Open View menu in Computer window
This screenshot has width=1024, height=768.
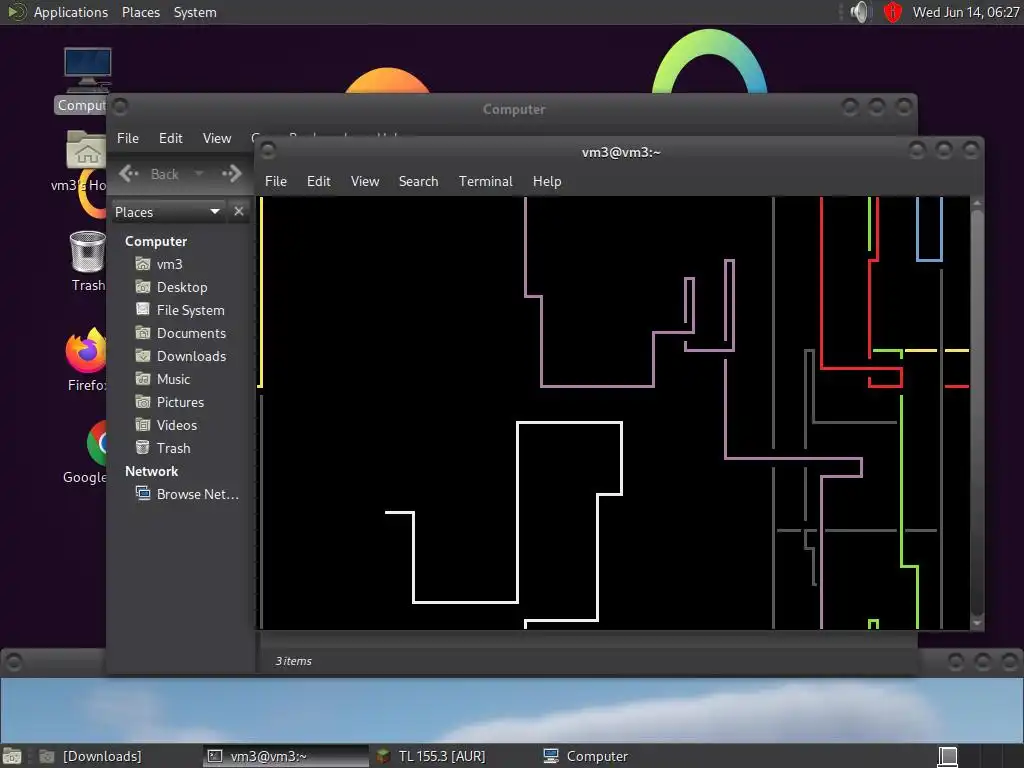point(217,138)
